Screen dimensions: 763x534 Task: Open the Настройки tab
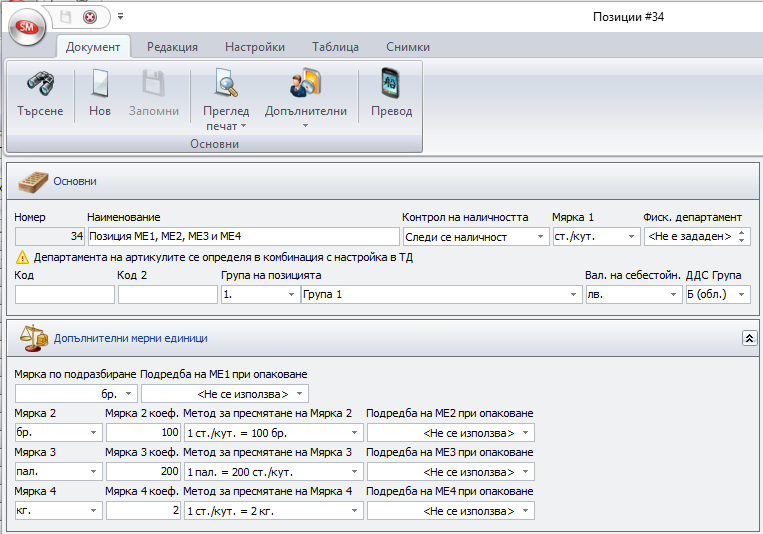[254, 47]
